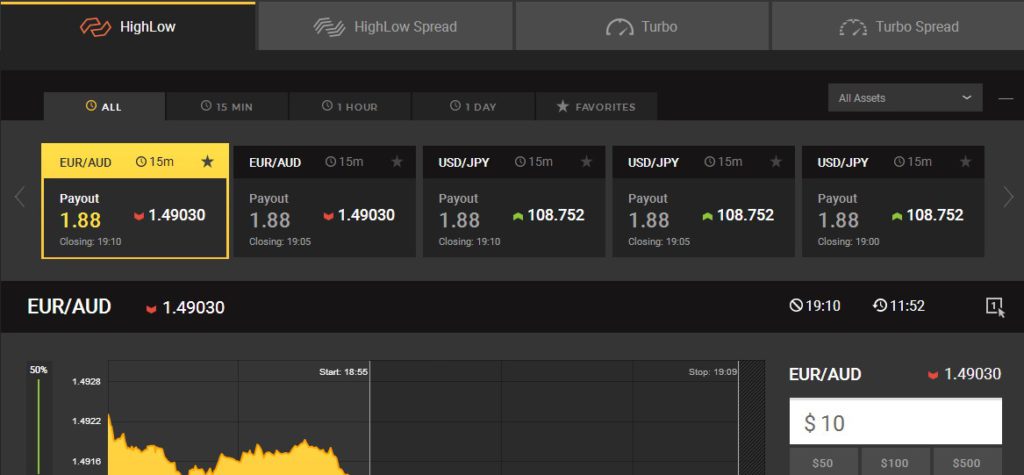Go to previous asset cards
The height and width of the screenshot is (475, 1024).
(x=20, y=197)
